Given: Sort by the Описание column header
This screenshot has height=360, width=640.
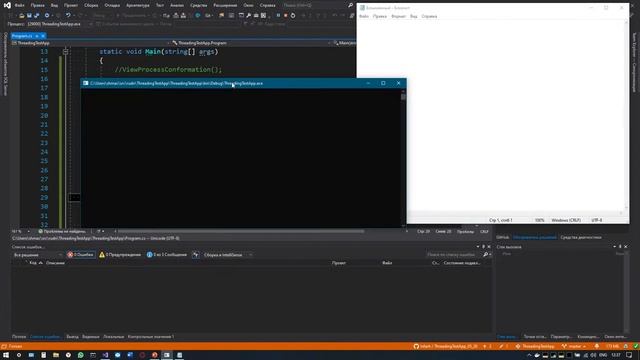Looking at the screenshot, I should 56,263.
